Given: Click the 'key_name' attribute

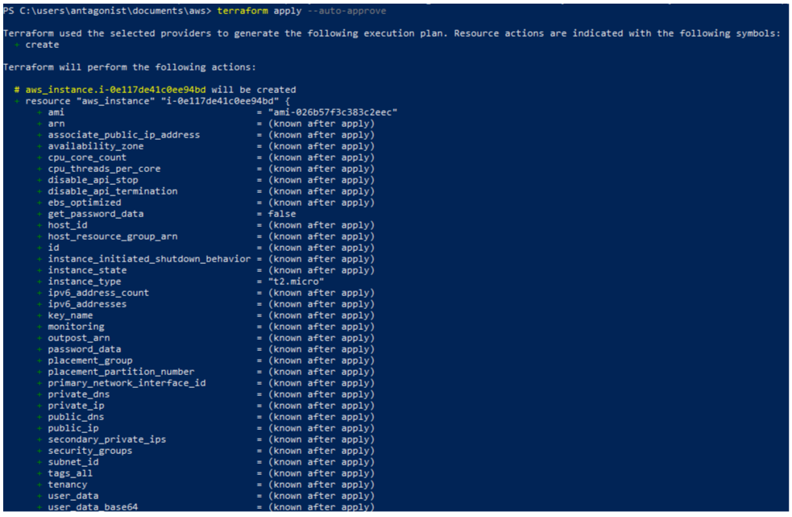Looking at the screenshot, I should 70,315.
